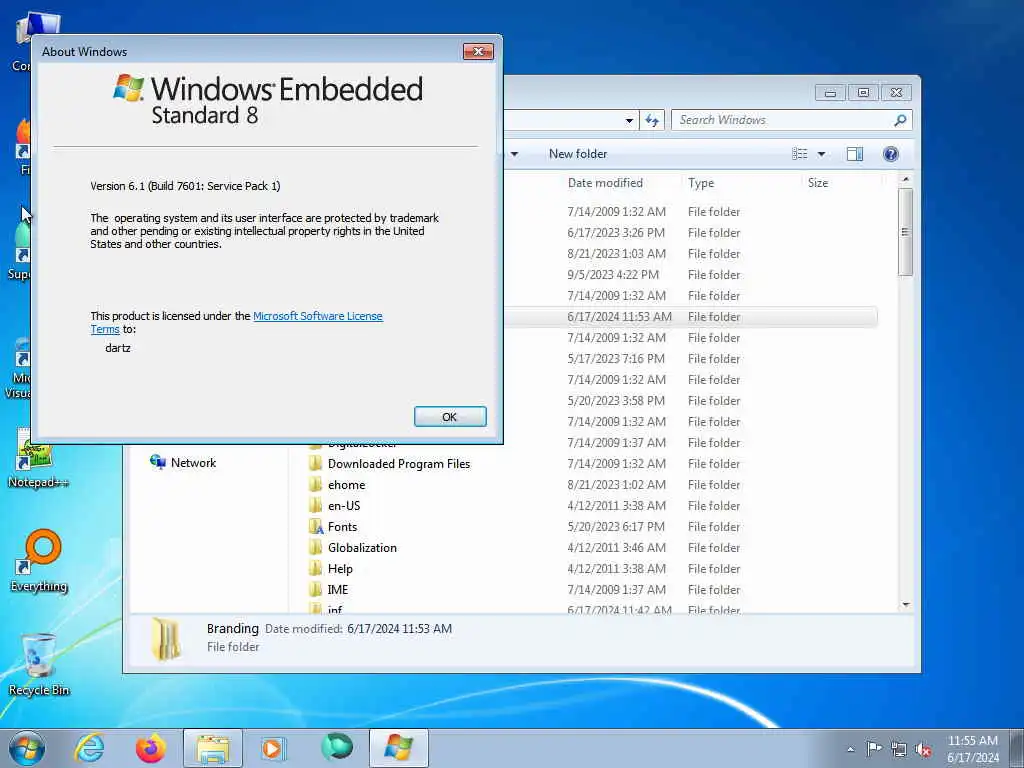Viewport: 1024px width, 768px height.
Task: Sort by Date modified column header
Action: (x=605, y=183)
